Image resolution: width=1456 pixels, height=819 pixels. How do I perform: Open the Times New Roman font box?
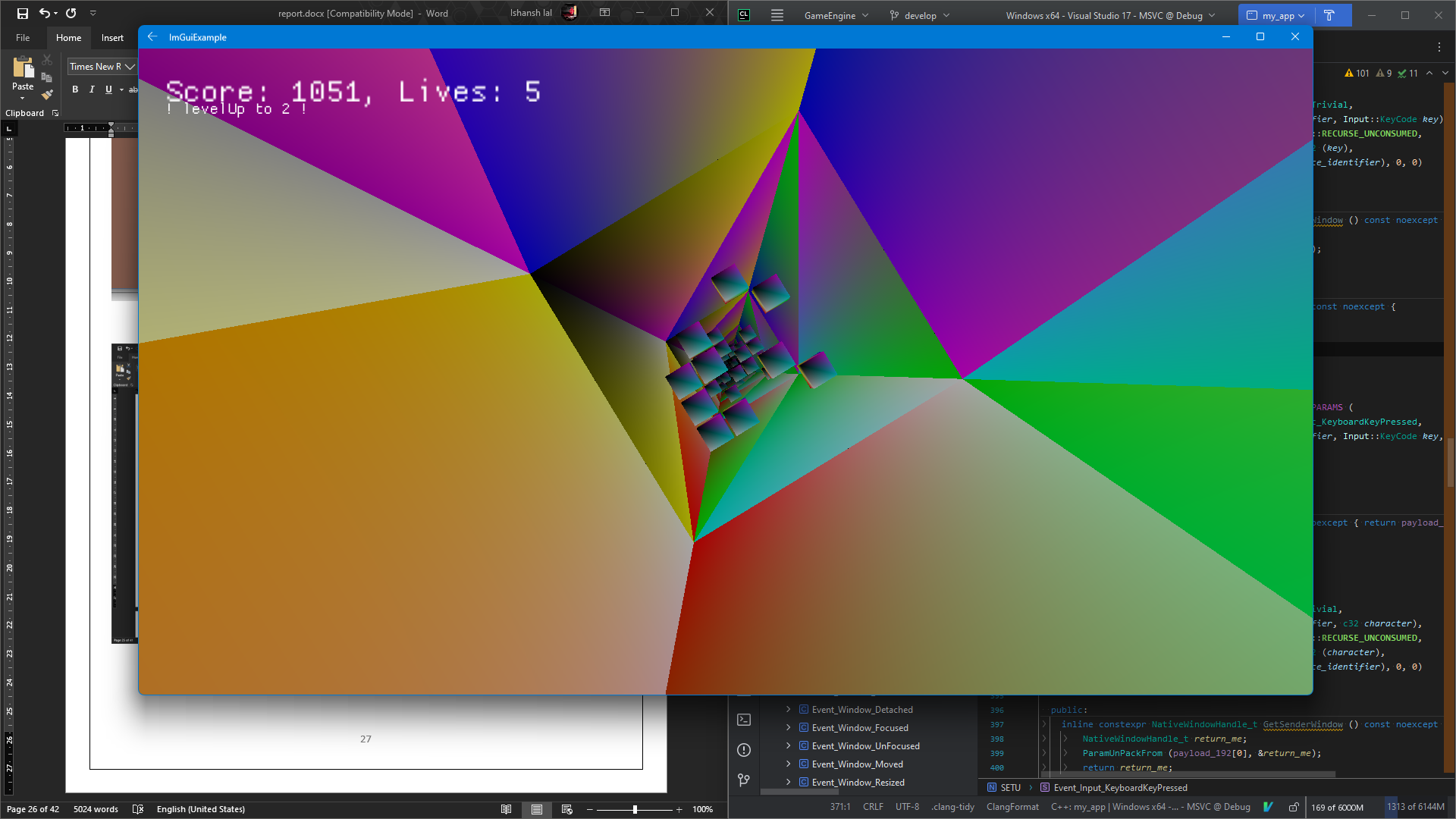[96, 67]
